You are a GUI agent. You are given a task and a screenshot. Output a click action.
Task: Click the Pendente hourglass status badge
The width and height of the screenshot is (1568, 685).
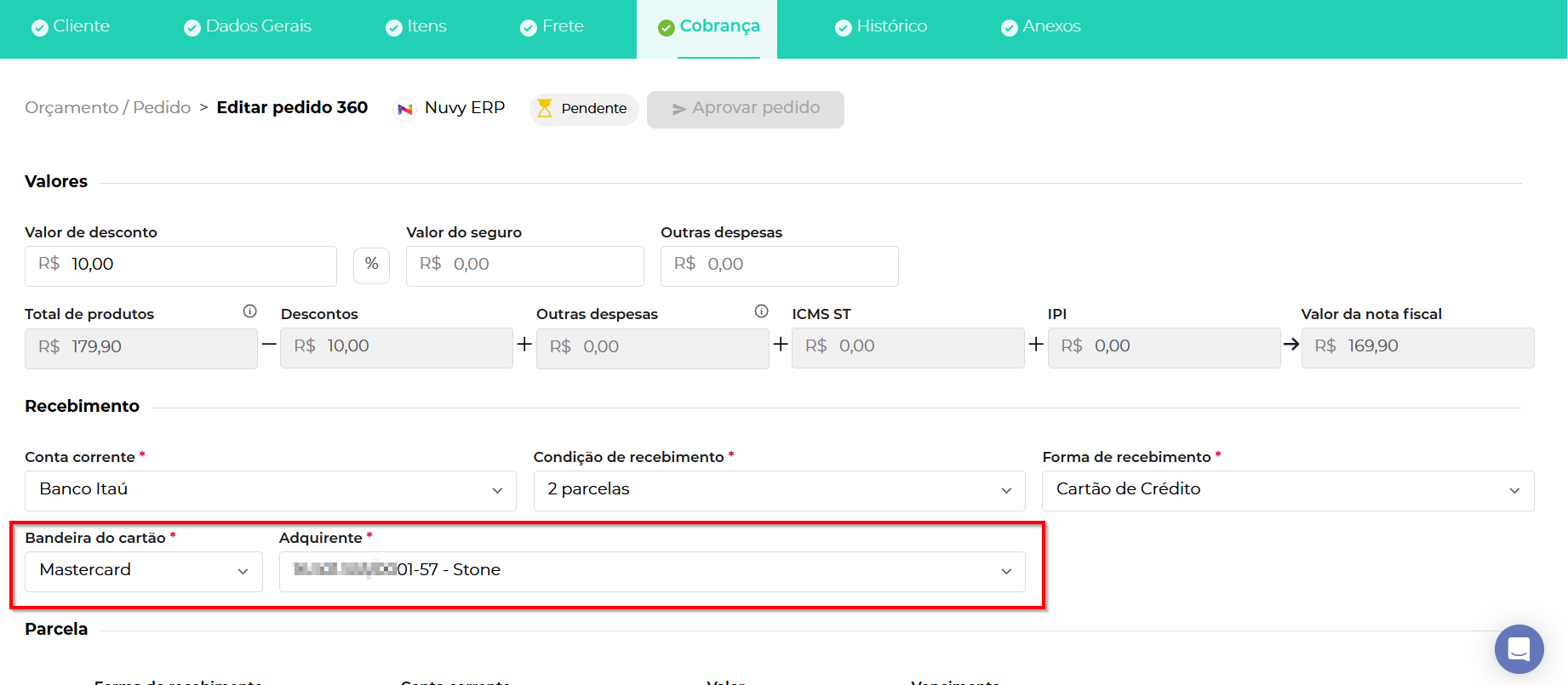click(x=584, y=109)
